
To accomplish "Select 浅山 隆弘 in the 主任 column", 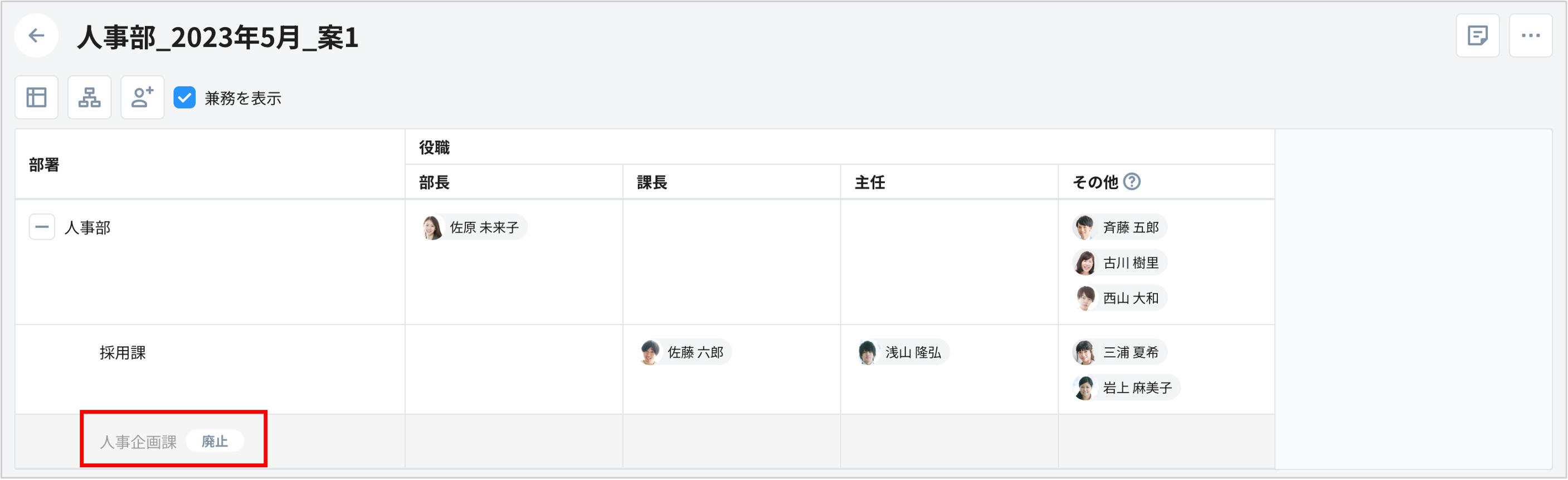I will 902,352.
